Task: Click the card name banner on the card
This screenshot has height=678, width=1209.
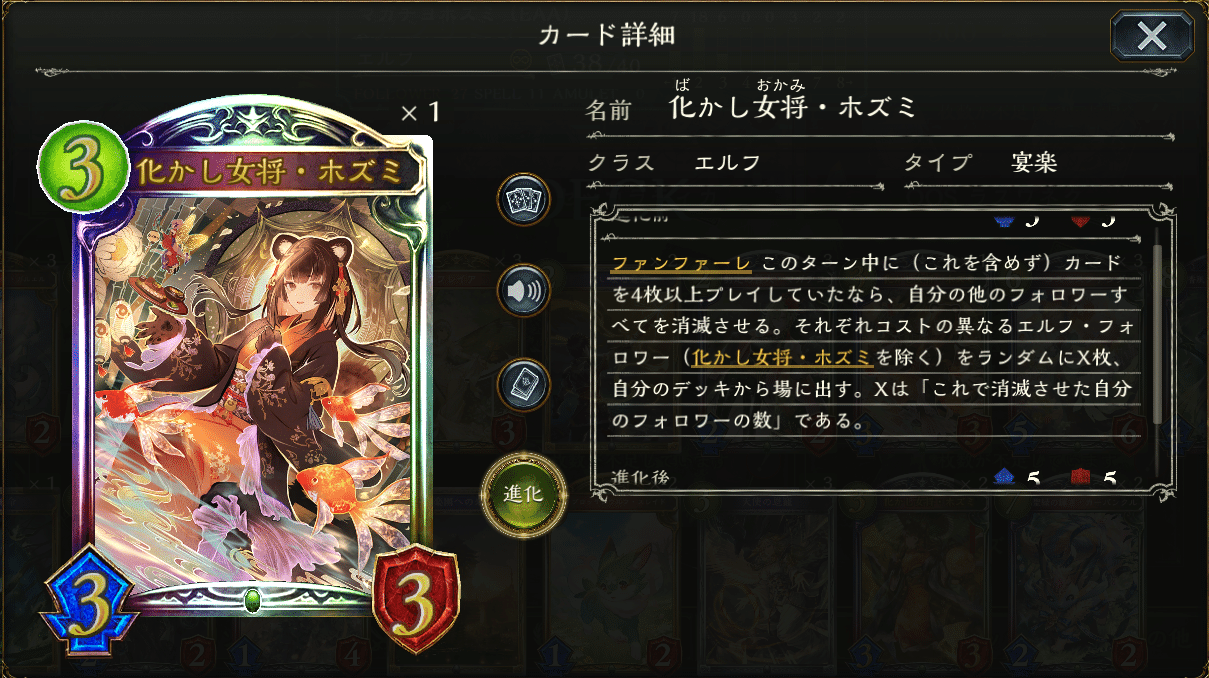Action: [x=272, y=171]
